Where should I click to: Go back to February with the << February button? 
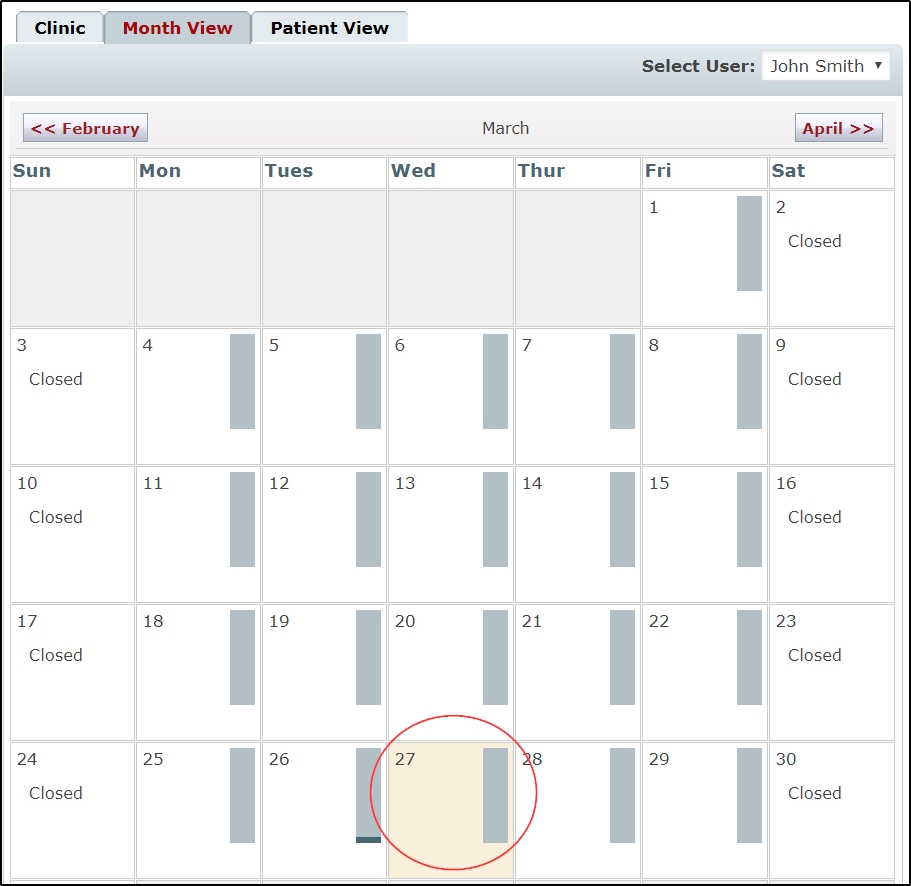(x=85, y=128)
